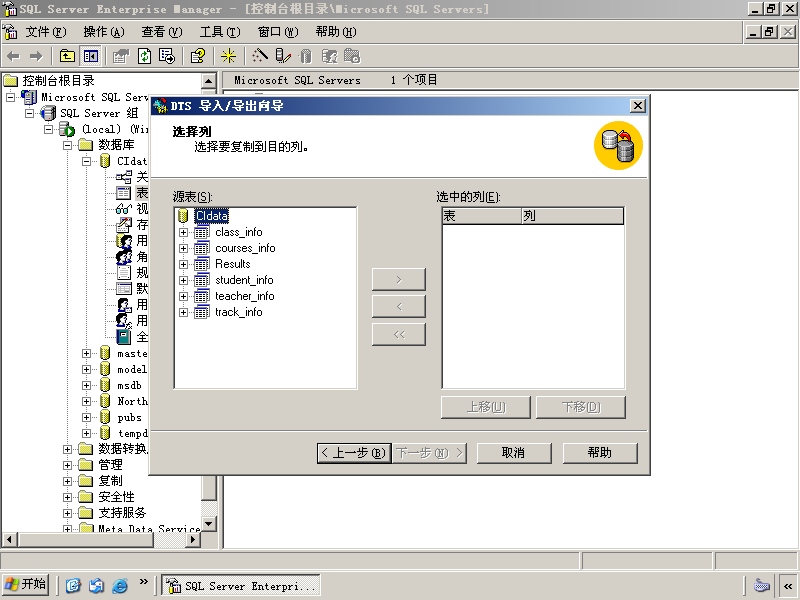This screenshot has width=800, height=600.
Task: Click the Tables (表) icon in console tree
Action: 123,193
